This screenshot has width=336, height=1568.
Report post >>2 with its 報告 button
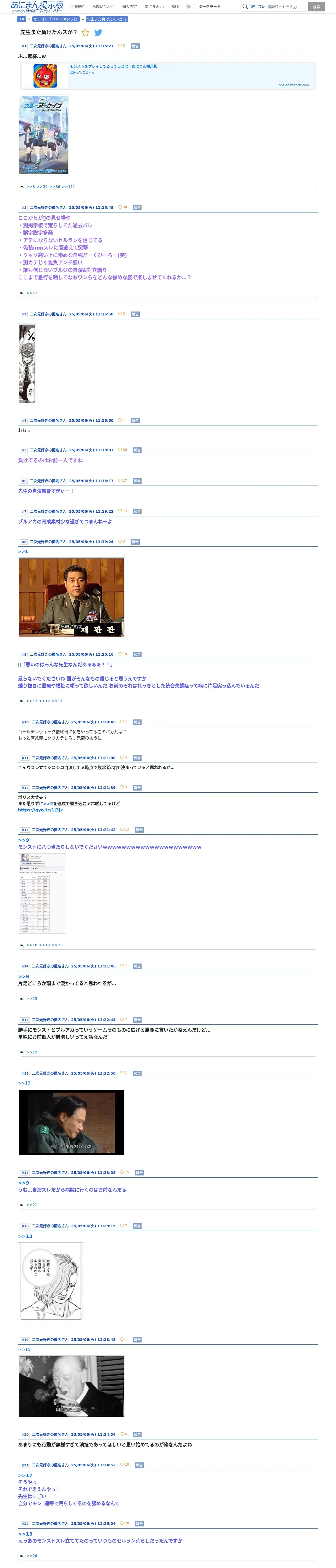[137, 207]
